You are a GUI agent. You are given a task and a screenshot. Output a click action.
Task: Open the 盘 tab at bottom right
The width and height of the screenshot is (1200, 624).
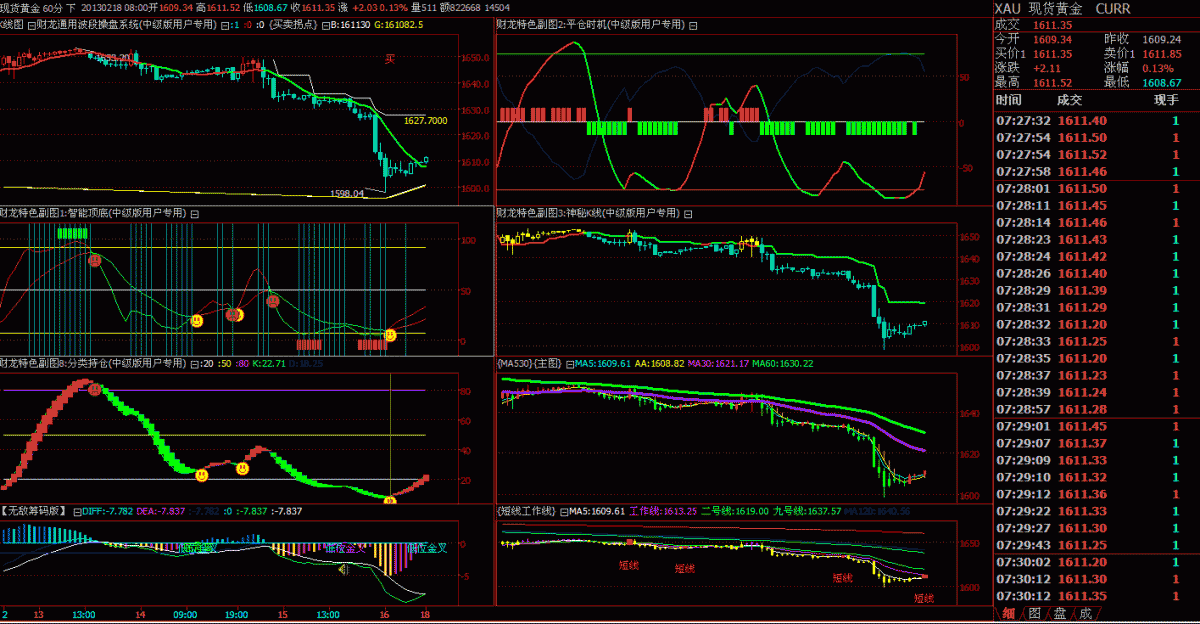pyautogui.click(x=1059, y=613)
